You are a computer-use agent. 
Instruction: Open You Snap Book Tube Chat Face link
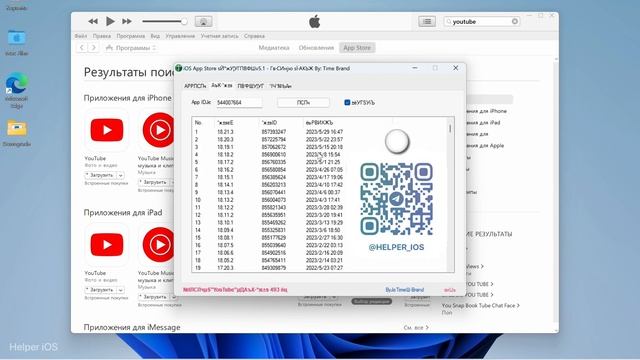[x=480, y=305]
